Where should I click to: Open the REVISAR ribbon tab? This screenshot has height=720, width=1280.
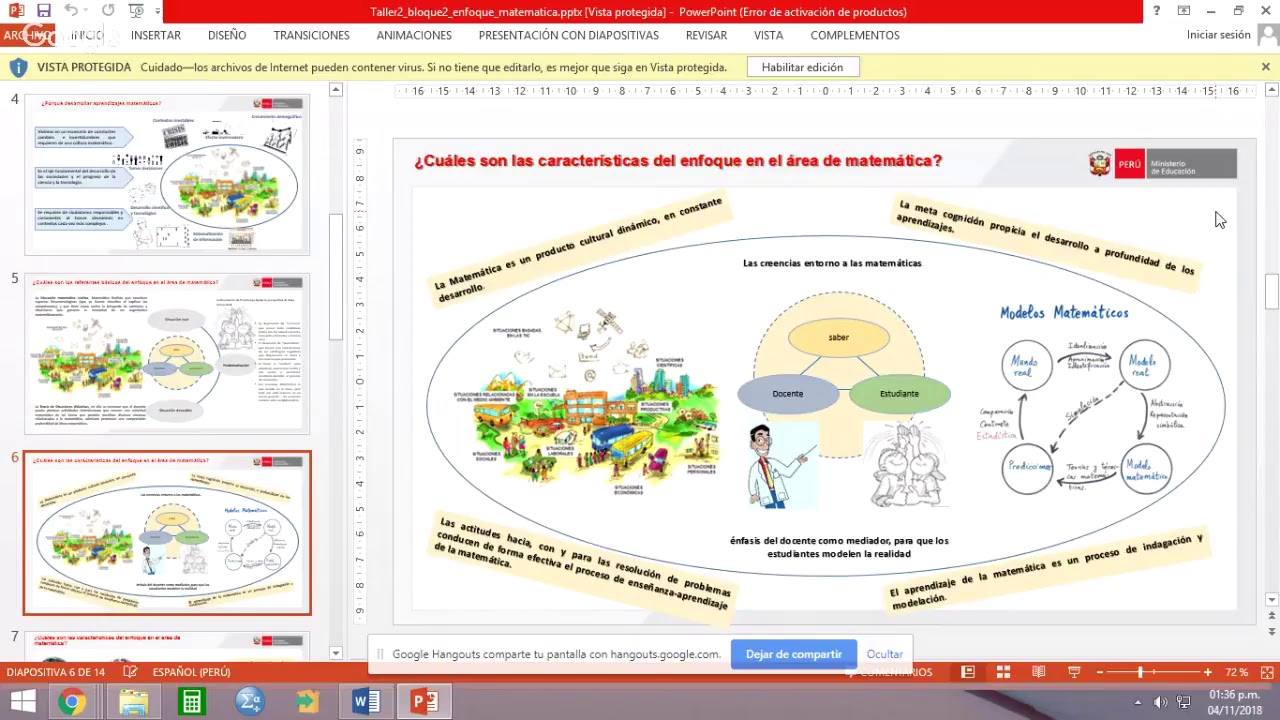coord(706,35)
